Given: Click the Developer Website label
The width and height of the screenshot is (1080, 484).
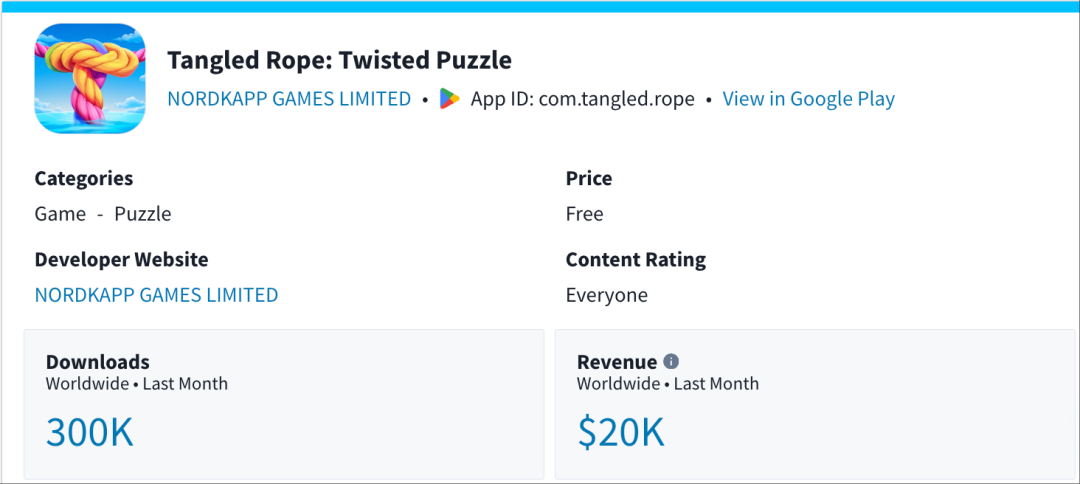Looking at the screenshot, I should pos(122,260).
